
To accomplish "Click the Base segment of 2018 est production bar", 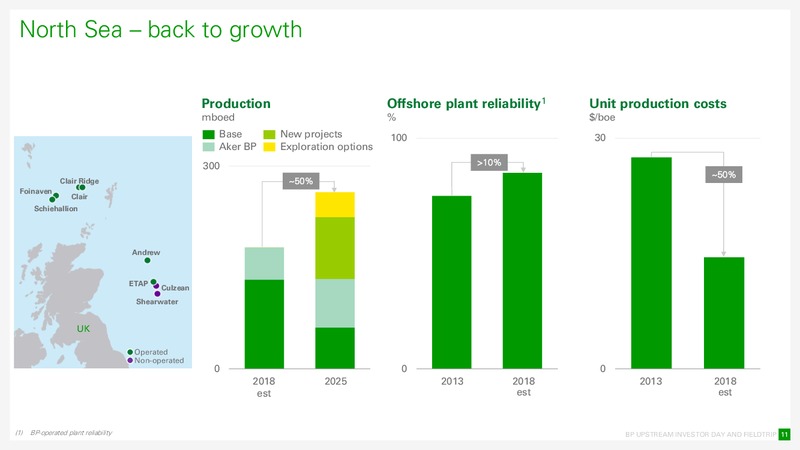I will click(264, 324).
